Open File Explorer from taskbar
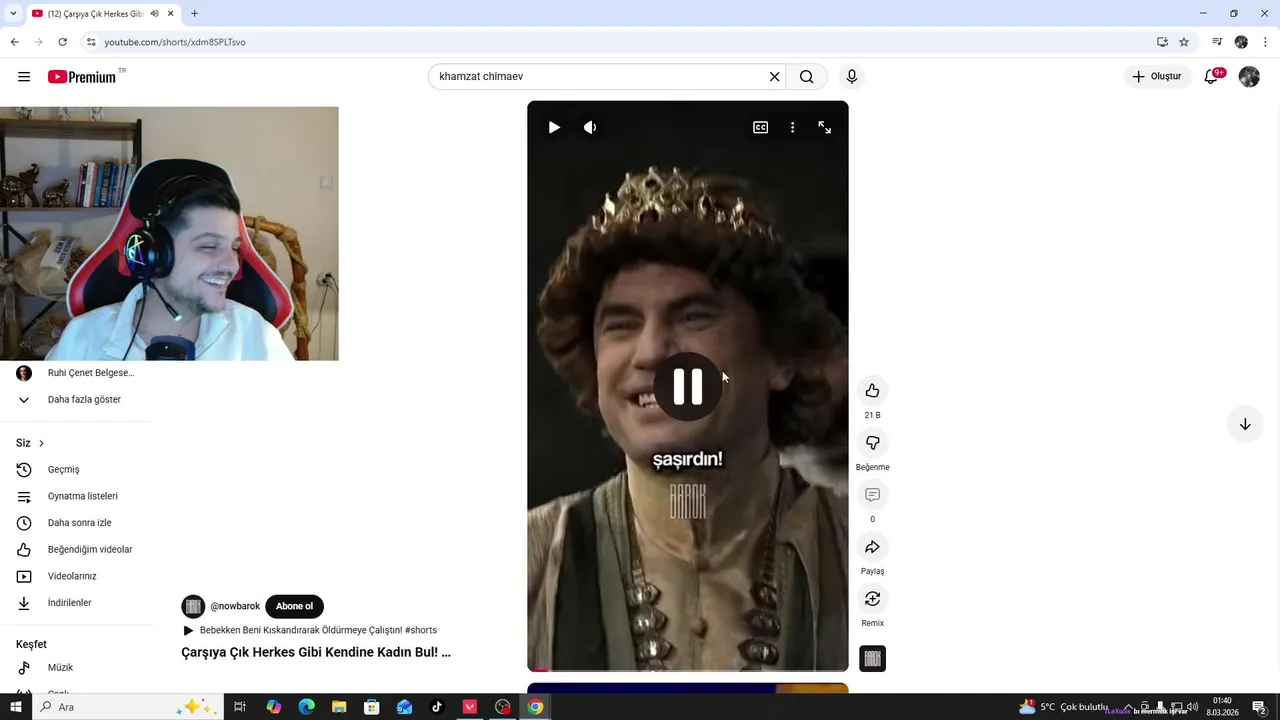The width and height of the screenshot is (1280, 720). click(x=339, y=707)
